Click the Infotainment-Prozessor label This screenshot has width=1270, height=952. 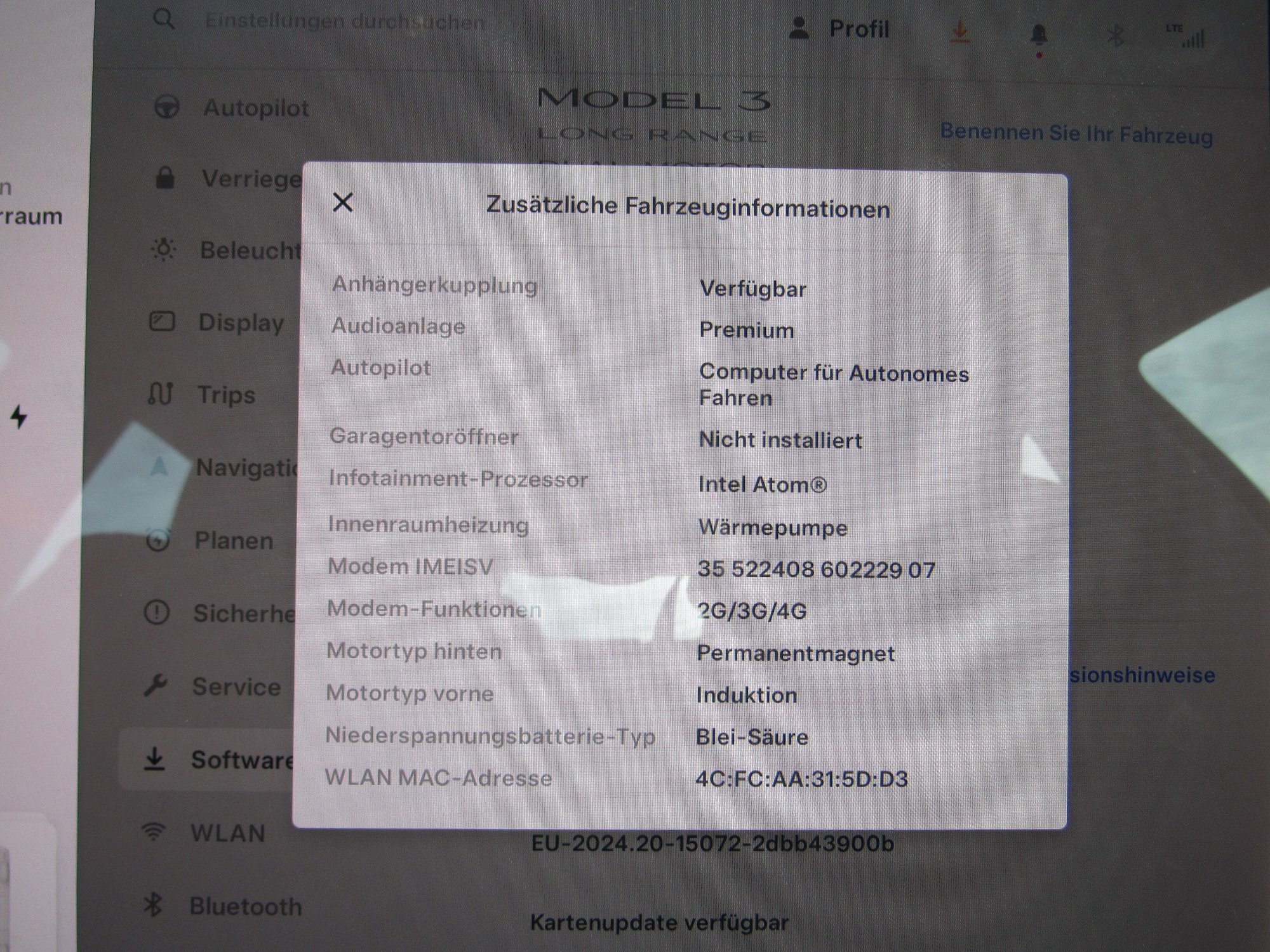point(458,479)
